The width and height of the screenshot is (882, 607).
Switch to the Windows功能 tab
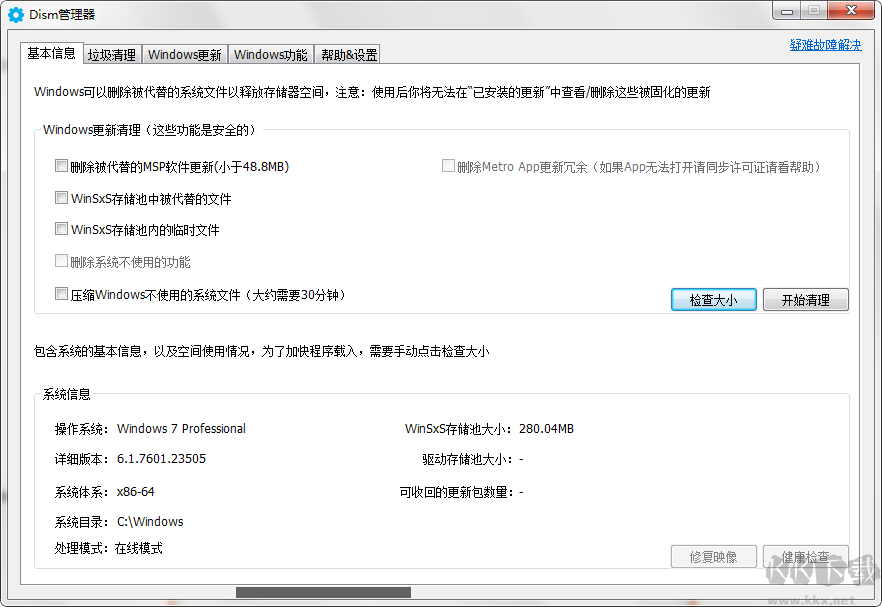[x=268, y=55]
